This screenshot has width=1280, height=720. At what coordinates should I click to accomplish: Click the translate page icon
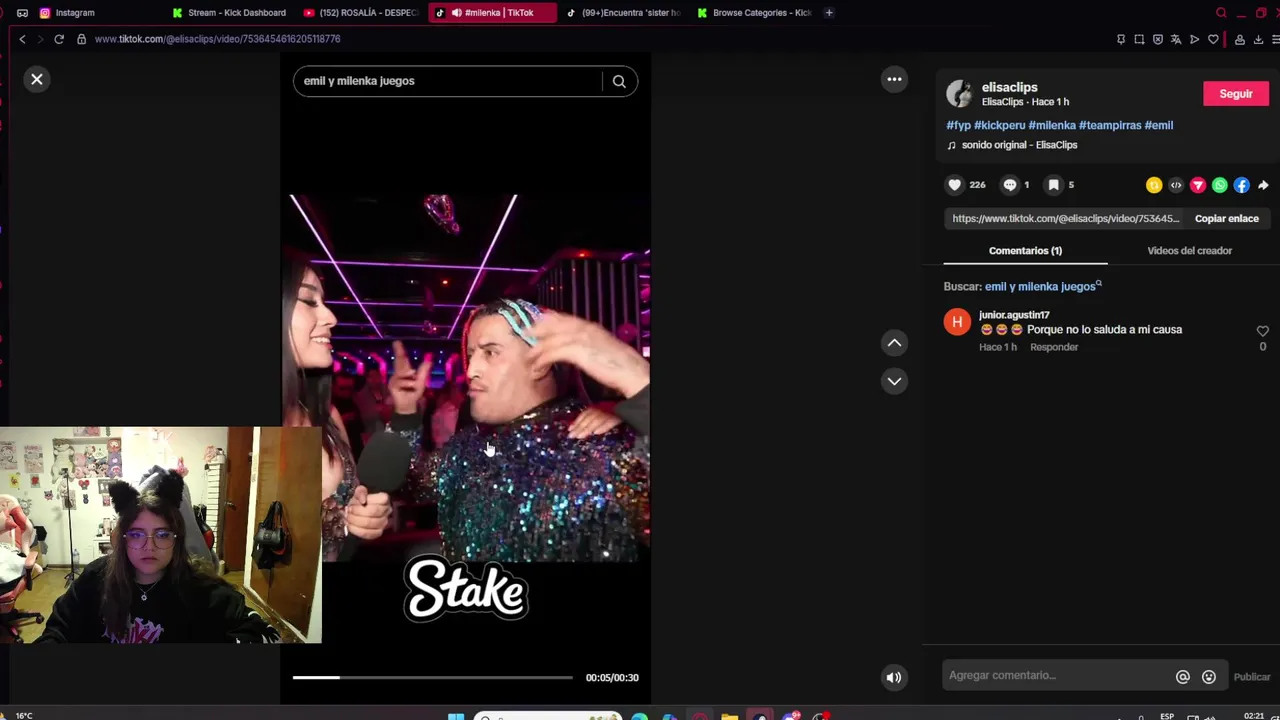pyautogui.click(x=1176, y=39)
